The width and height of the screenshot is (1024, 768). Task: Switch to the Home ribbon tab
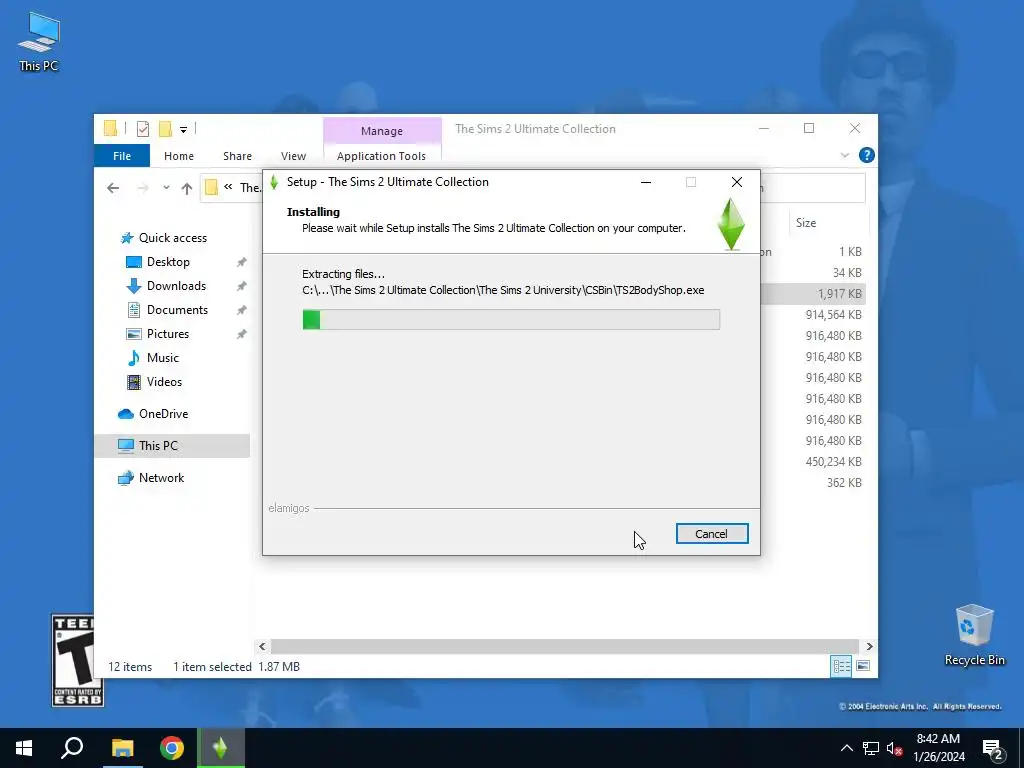179,156
